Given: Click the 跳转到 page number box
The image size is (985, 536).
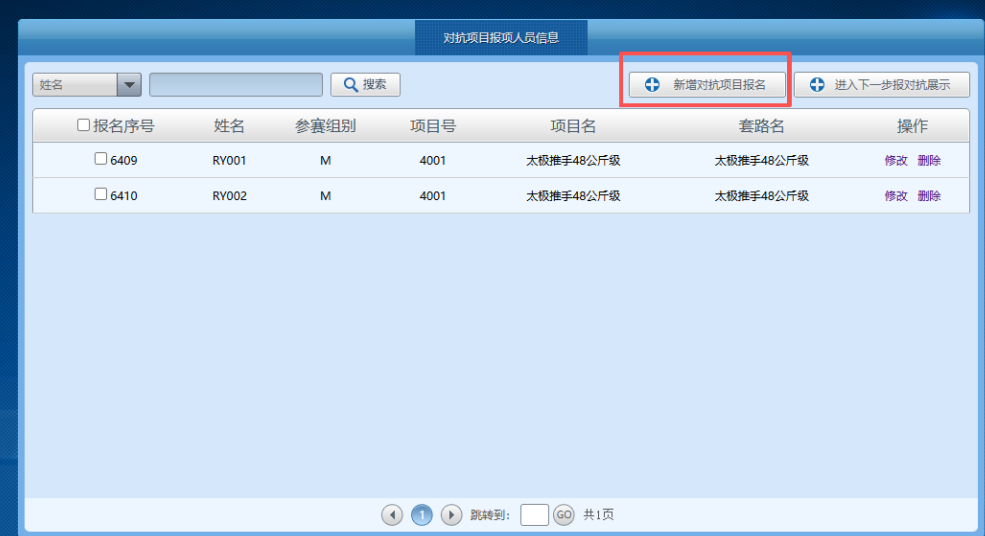Looking at the screenshot, I should click(x=534, y=515).
